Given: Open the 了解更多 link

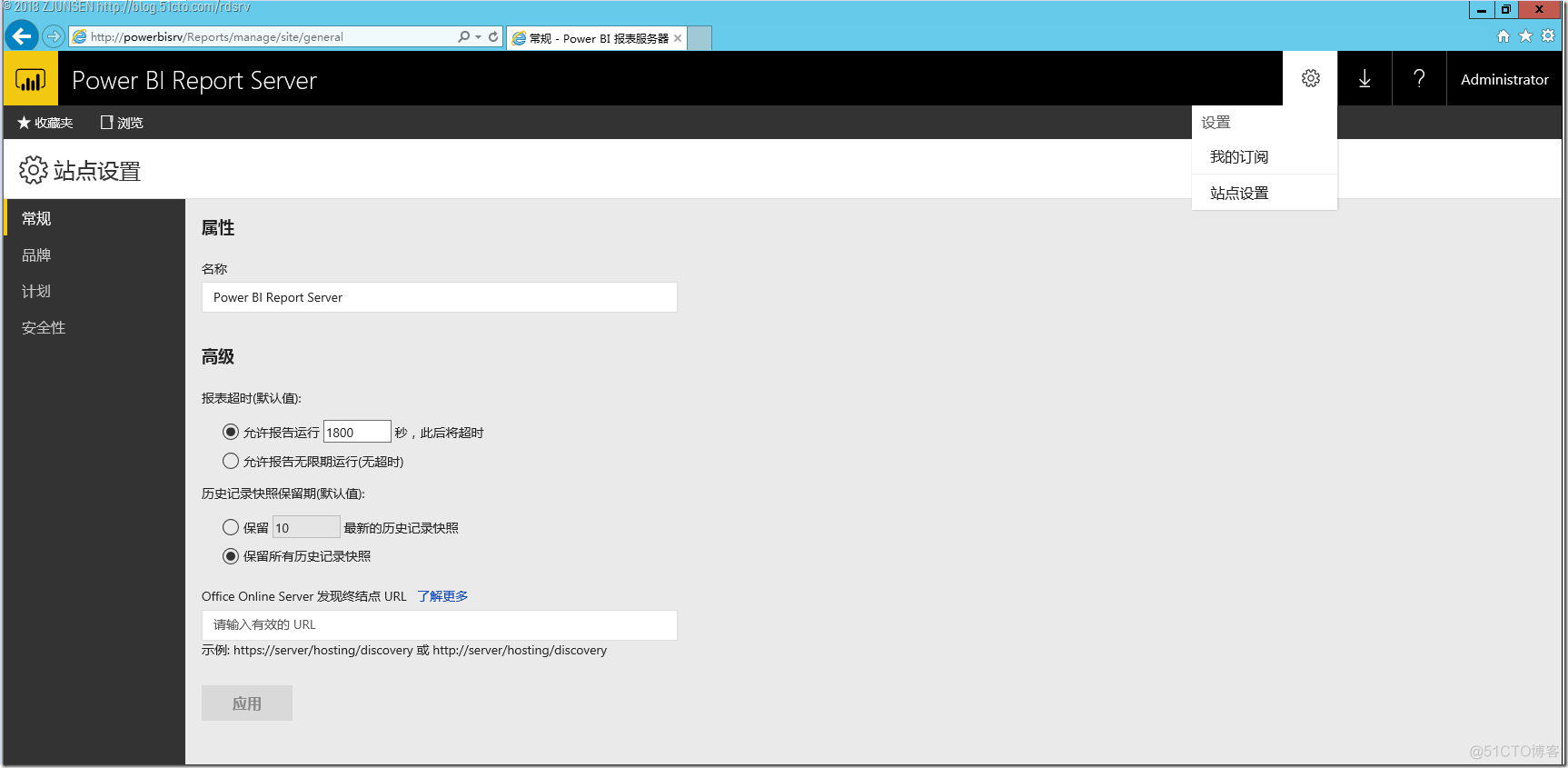Looking at the screenshot, I should tap(442, 596).
